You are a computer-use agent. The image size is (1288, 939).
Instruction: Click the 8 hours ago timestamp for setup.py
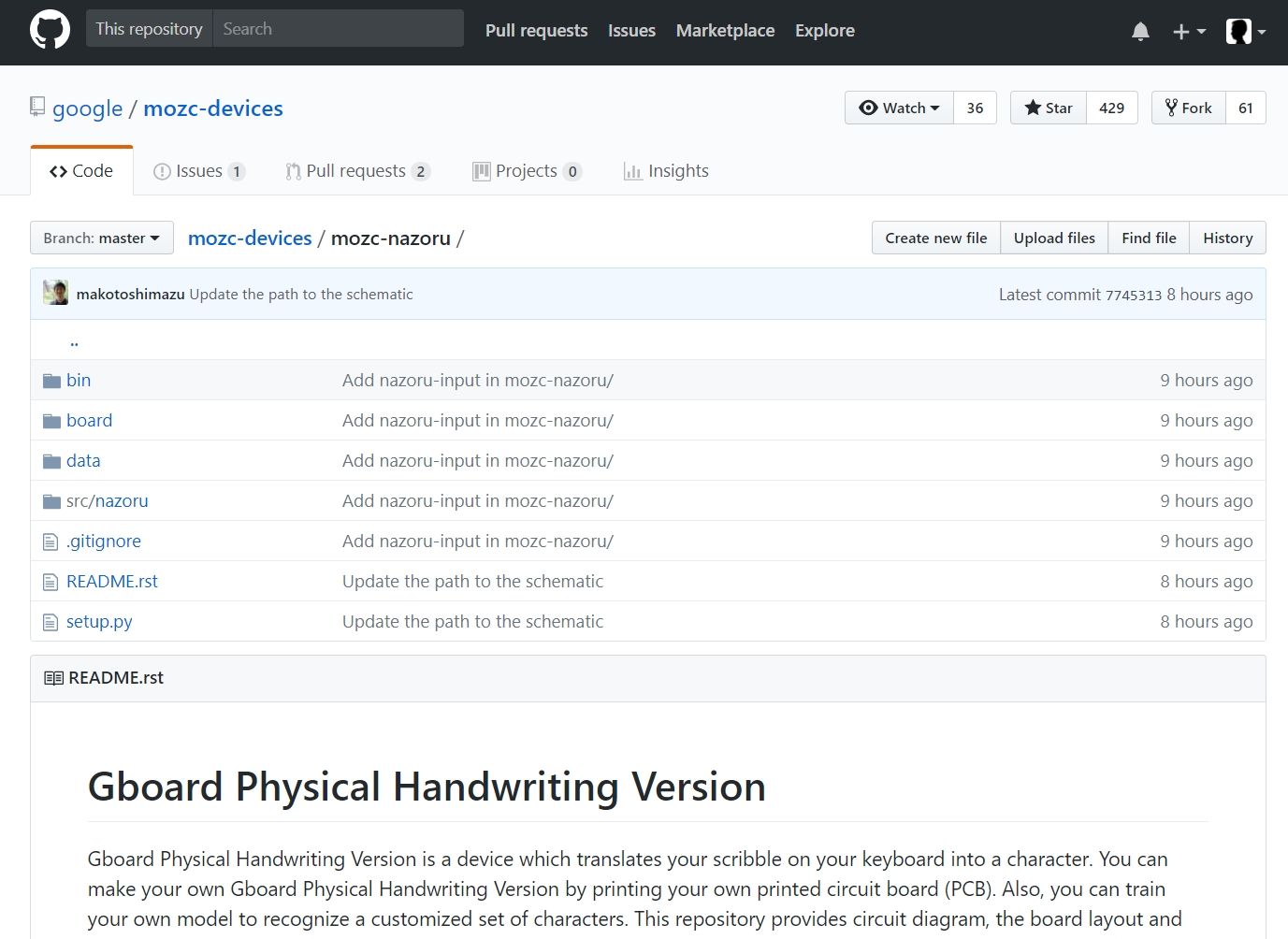(x=1207, y=622)
